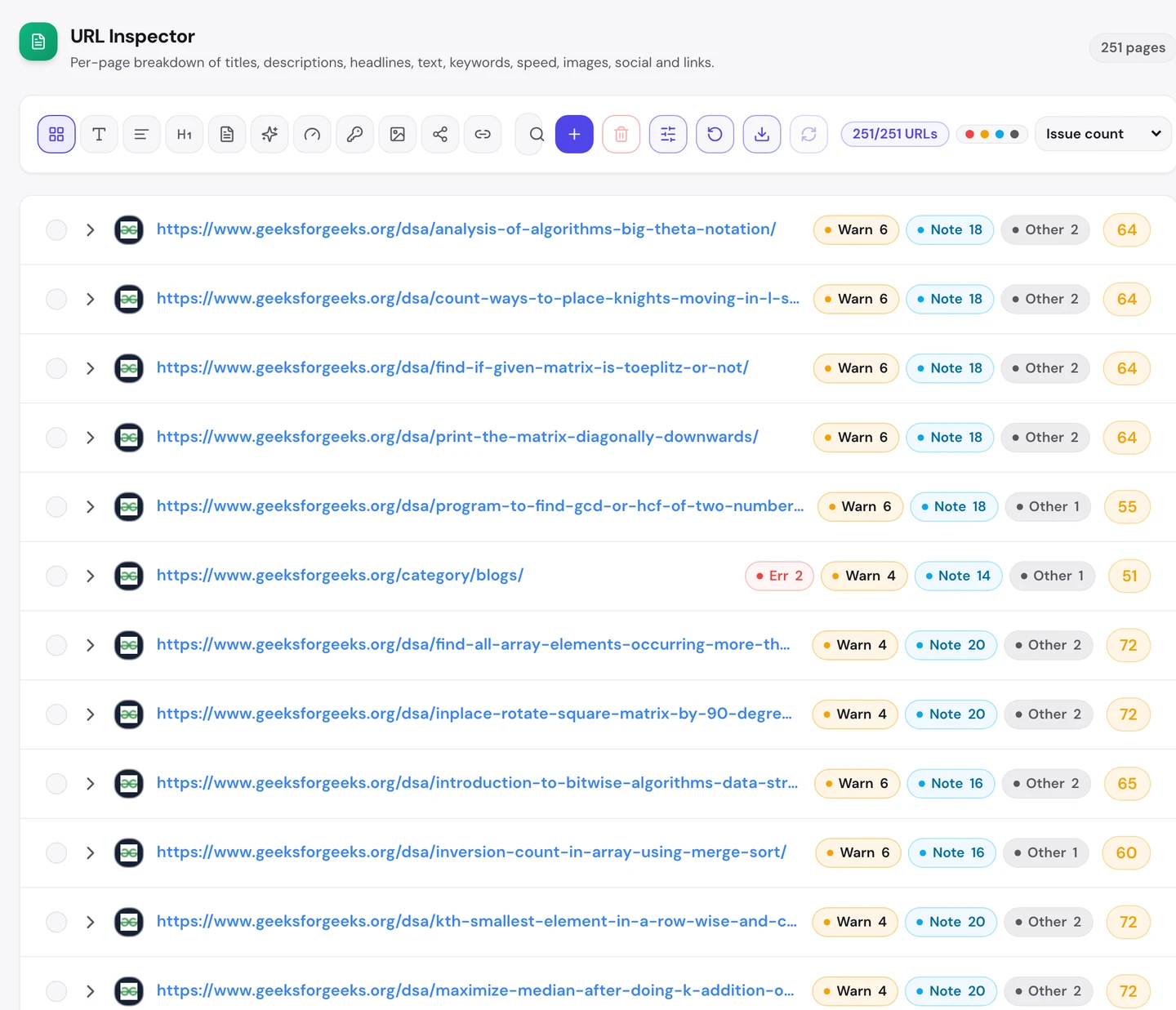Click the Err 2 badge on category/blogs

pyautogui.click(x=779, y=576)
